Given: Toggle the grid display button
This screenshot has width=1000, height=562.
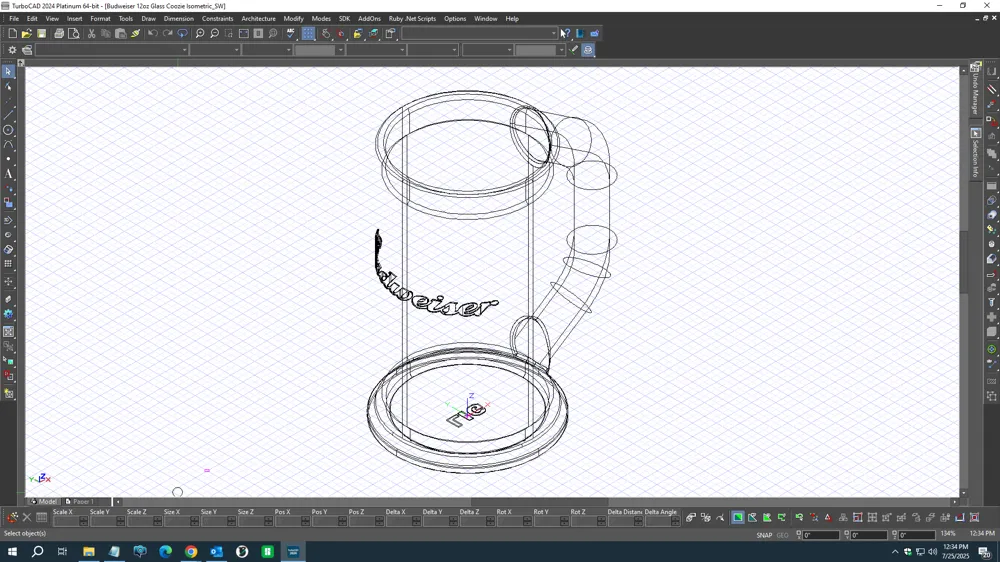Looking at the screenshot, I should 308,33.
